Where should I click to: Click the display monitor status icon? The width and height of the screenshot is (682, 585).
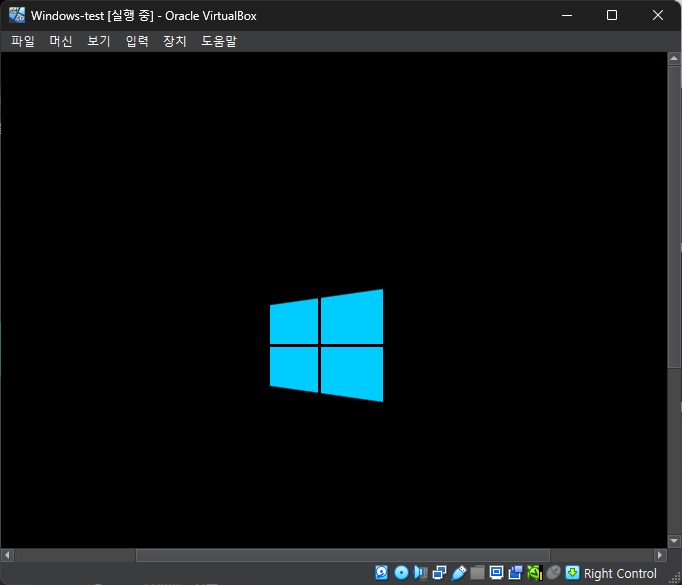point(496,573)
